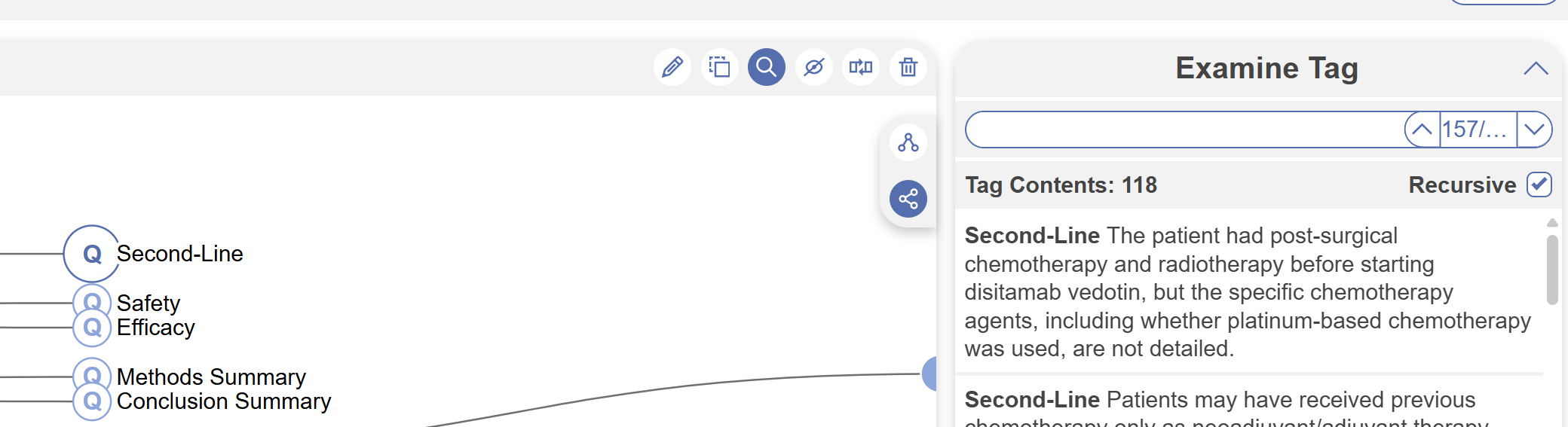Open the Methods Summary tag node

coord(92,377)
